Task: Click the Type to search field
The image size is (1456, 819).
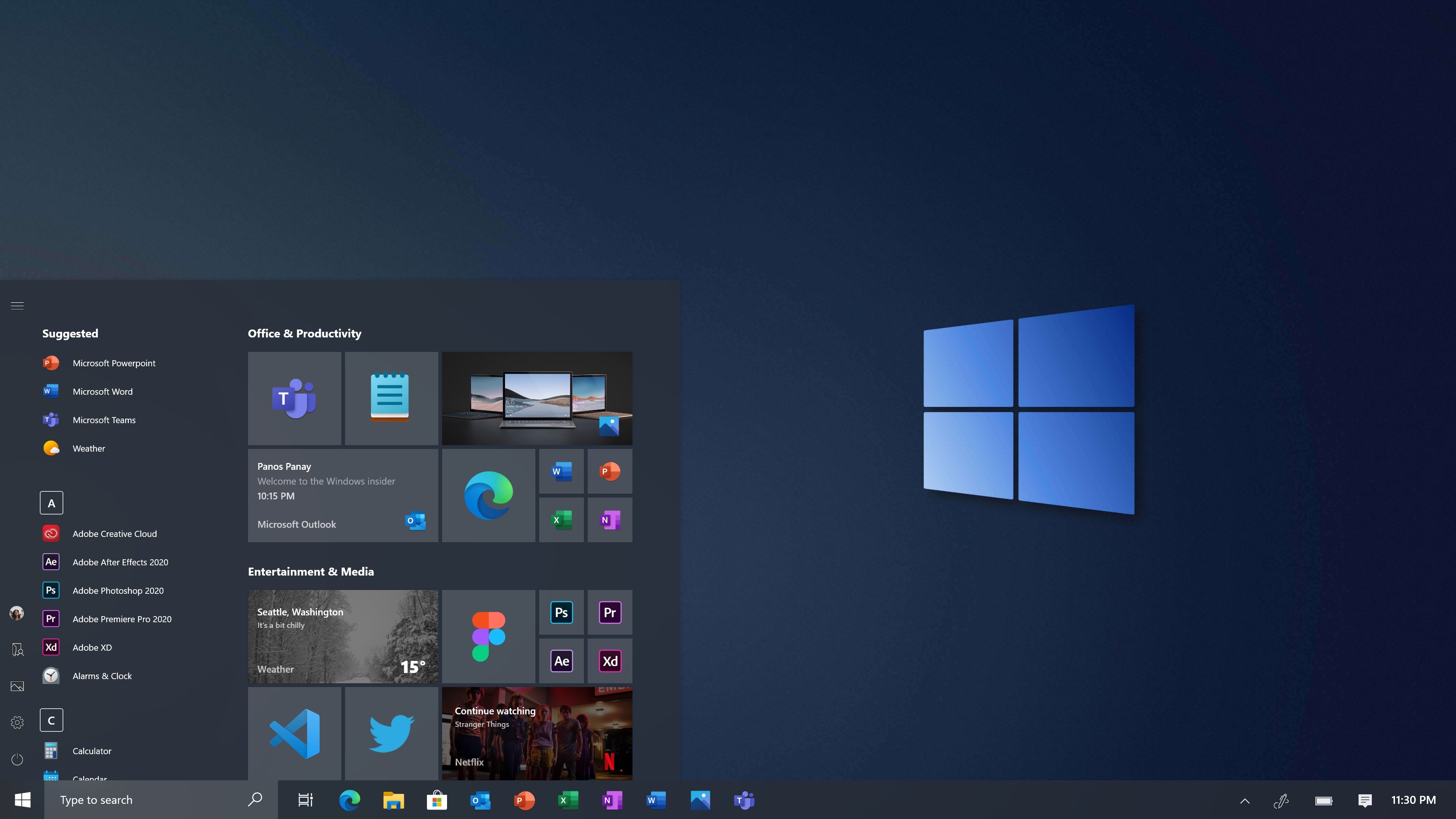Action: (x=161, y=800)
